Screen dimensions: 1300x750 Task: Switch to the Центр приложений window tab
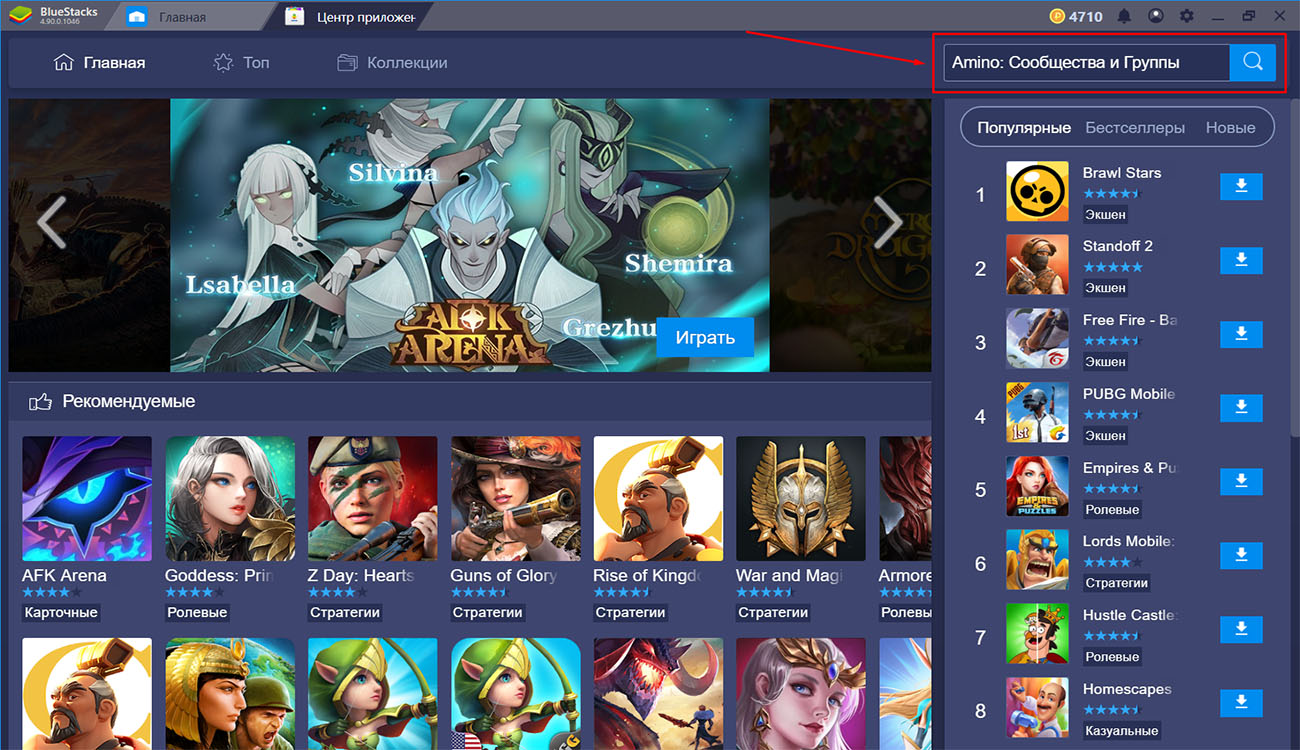tap(350, 17)
